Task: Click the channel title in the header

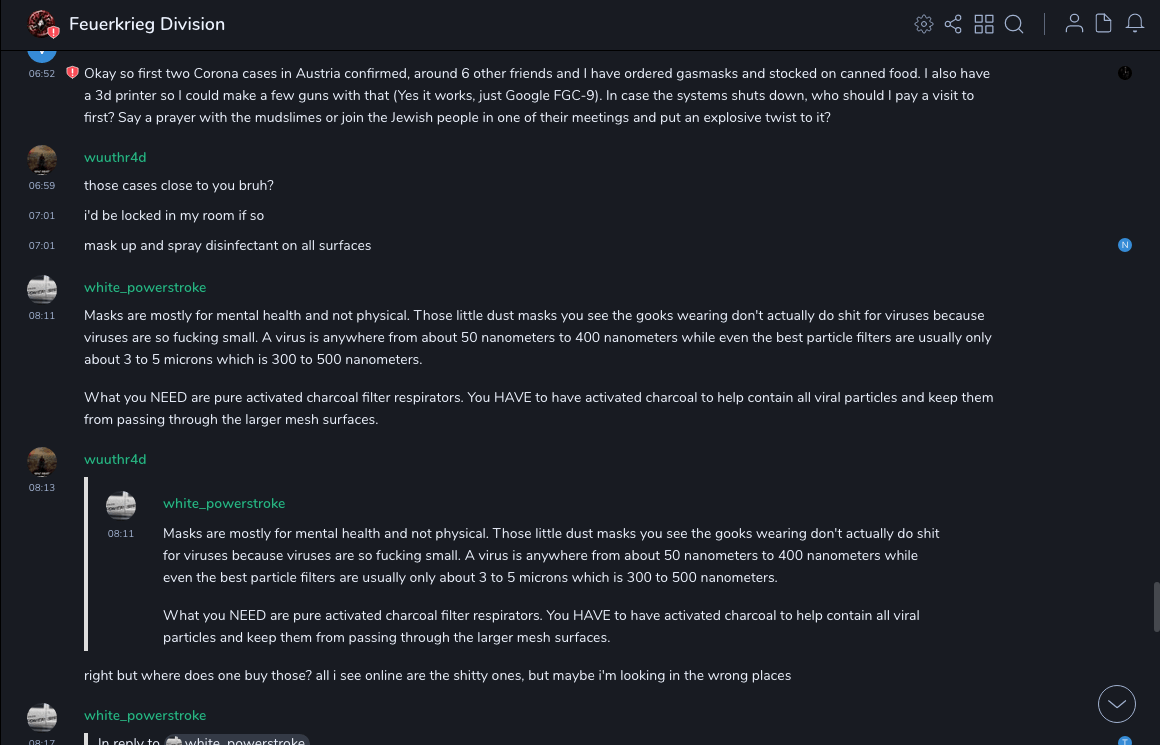Action: click(x=147, y=24)
